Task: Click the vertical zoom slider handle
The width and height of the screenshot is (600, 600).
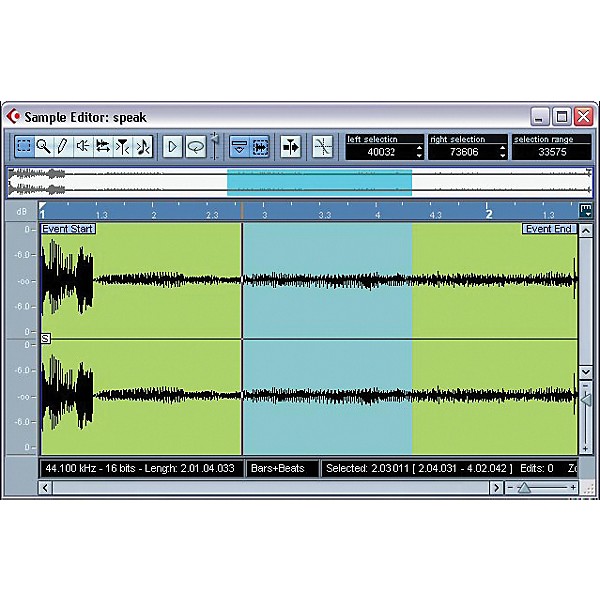Action: click(586, 400)
